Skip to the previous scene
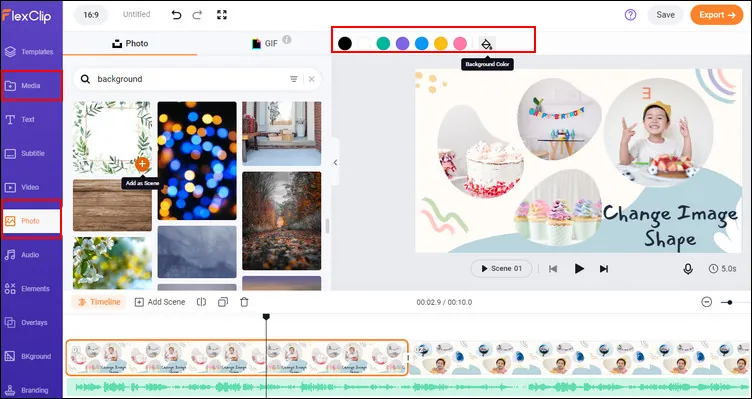752x399 pixels. (x=553, y=269)
